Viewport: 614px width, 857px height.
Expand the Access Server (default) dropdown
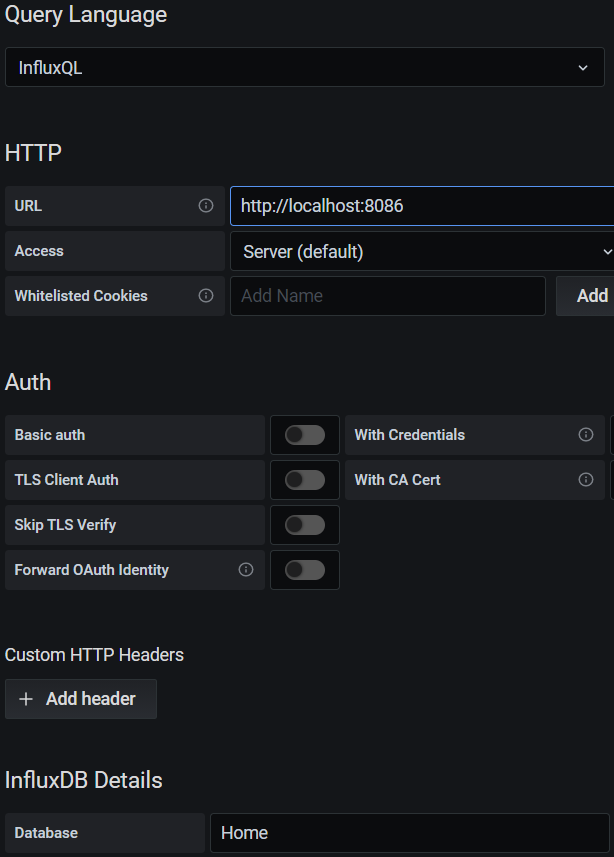coord(420,252)
